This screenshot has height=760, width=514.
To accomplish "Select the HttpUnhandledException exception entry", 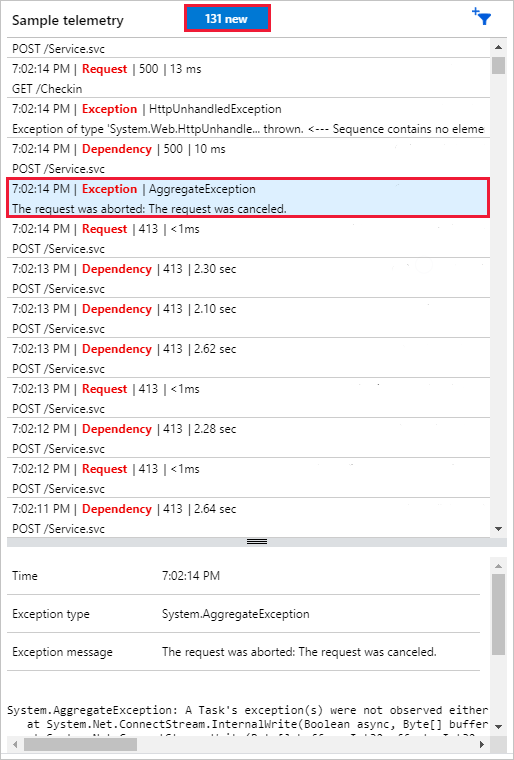I will tap(248, 118).
